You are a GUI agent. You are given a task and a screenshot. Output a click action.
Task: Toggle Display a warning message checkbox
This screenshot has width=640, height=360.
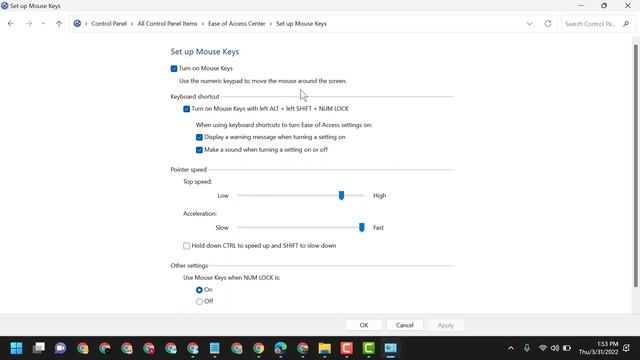(199, 137)
